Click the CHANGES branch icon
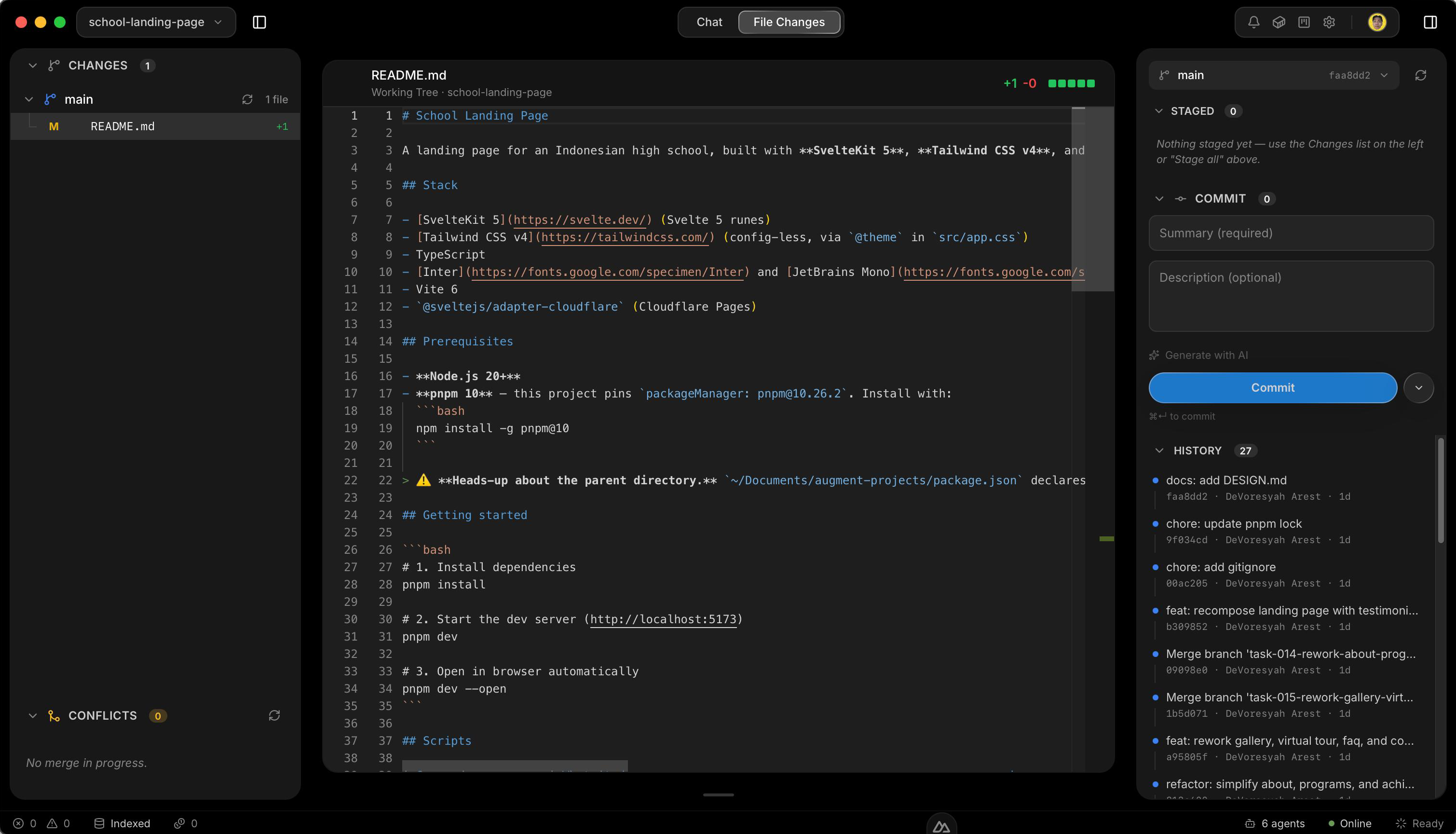The height and width of the screenshot is (834, 1456). [54, 66]
